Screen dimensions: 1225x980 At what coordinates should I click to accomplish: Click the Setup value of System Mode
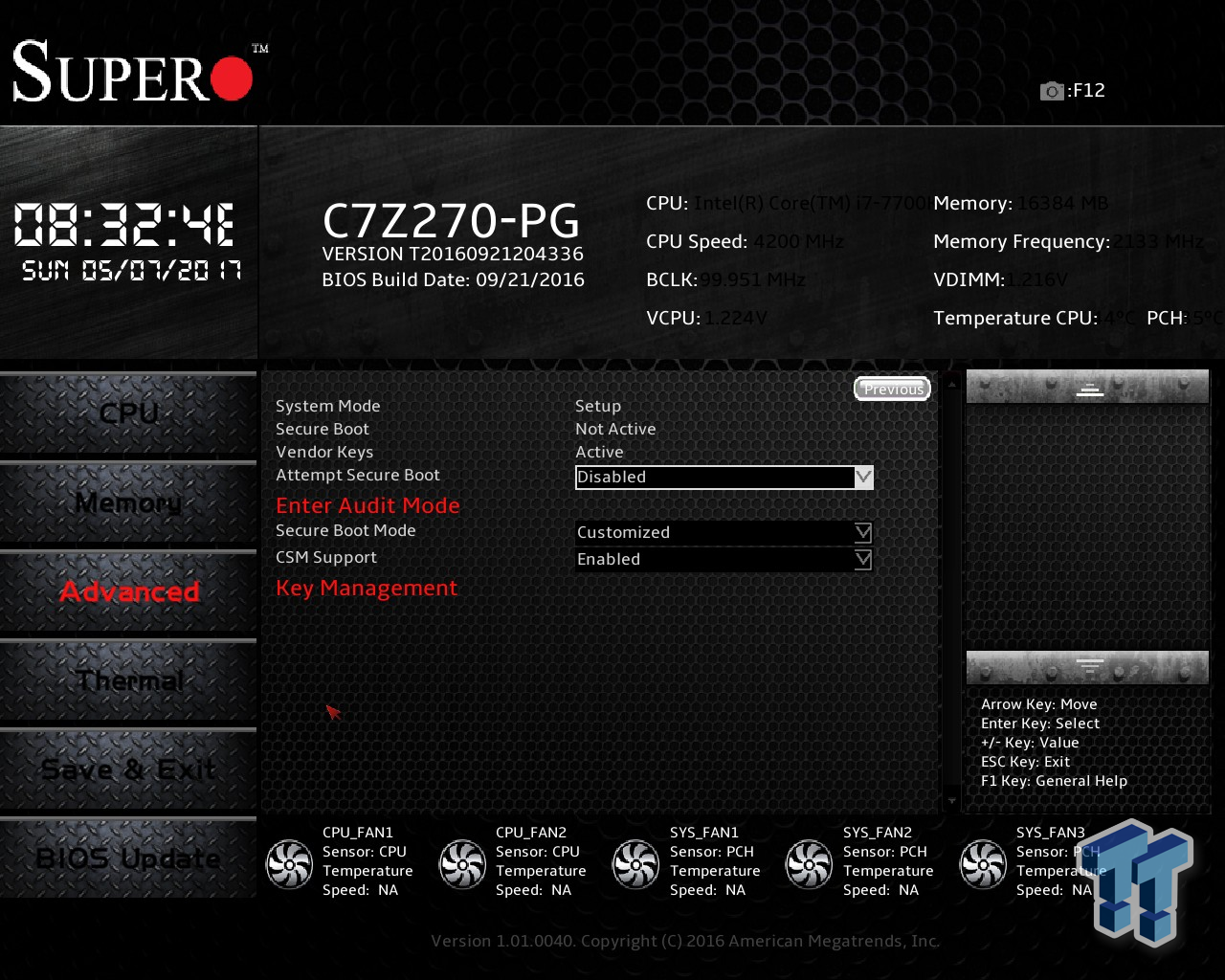pyautogui.click(x=598, y=407)
